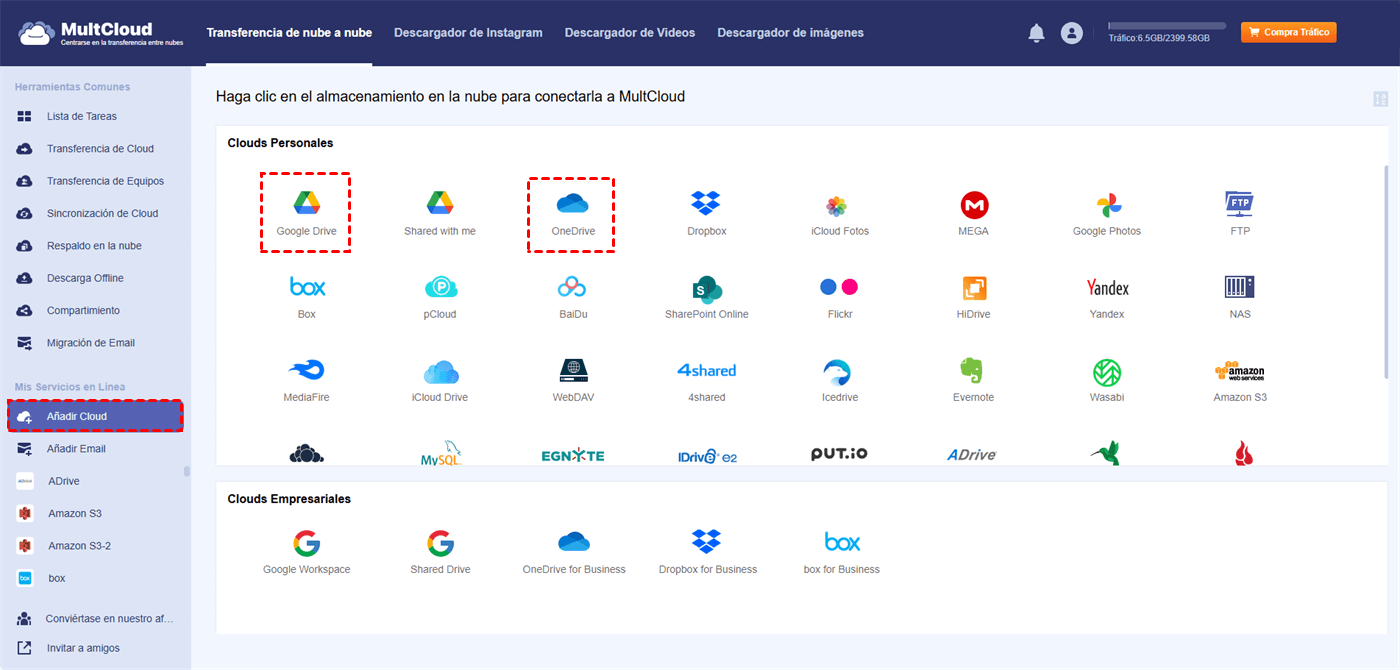The width and height of the screenshot is (1400, 670).
Task: Connect Box personal cloud
Action: [306, 297]
